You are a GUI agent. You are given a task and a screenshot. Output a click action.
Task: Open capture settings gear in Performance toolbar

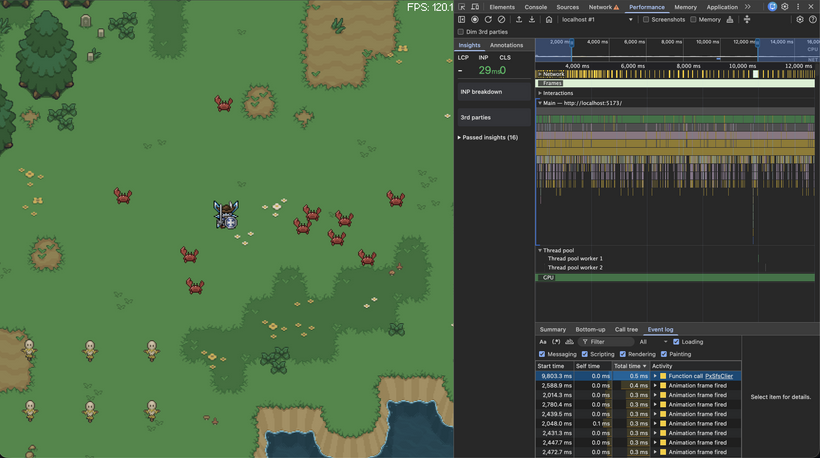coord(800,19)
